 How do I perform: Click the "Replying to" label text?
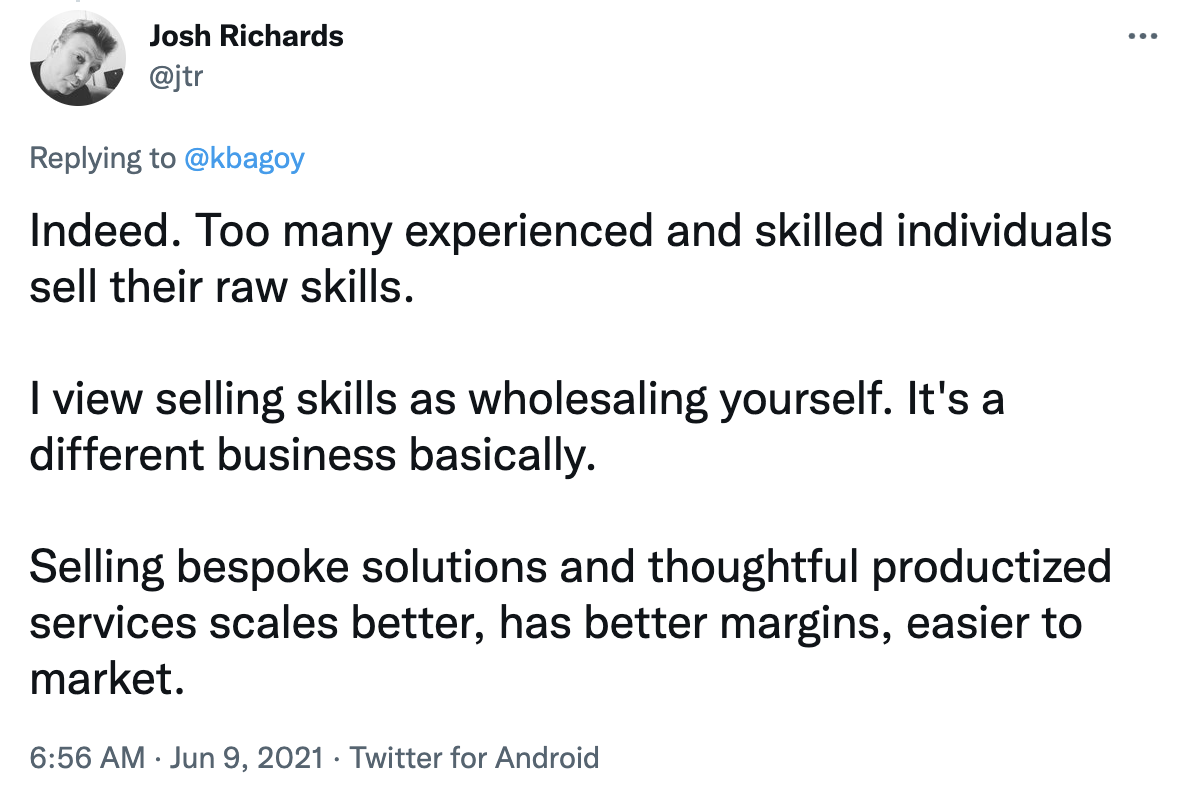tap(102, 158)
